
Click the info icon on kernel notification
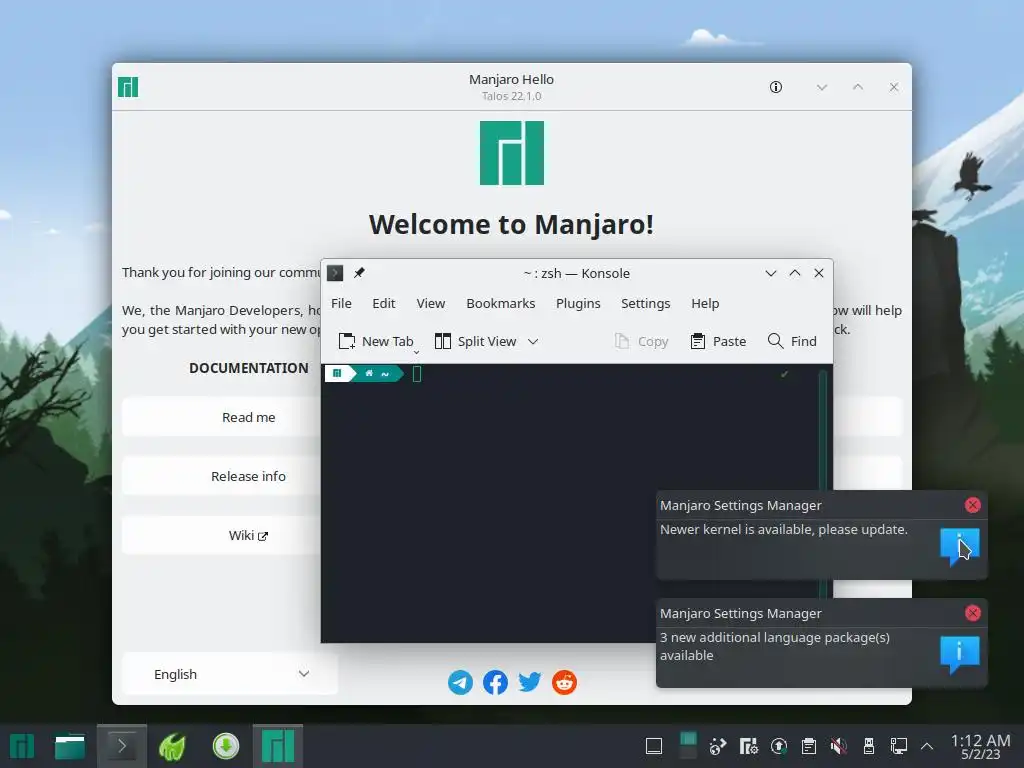pos(959,547)
